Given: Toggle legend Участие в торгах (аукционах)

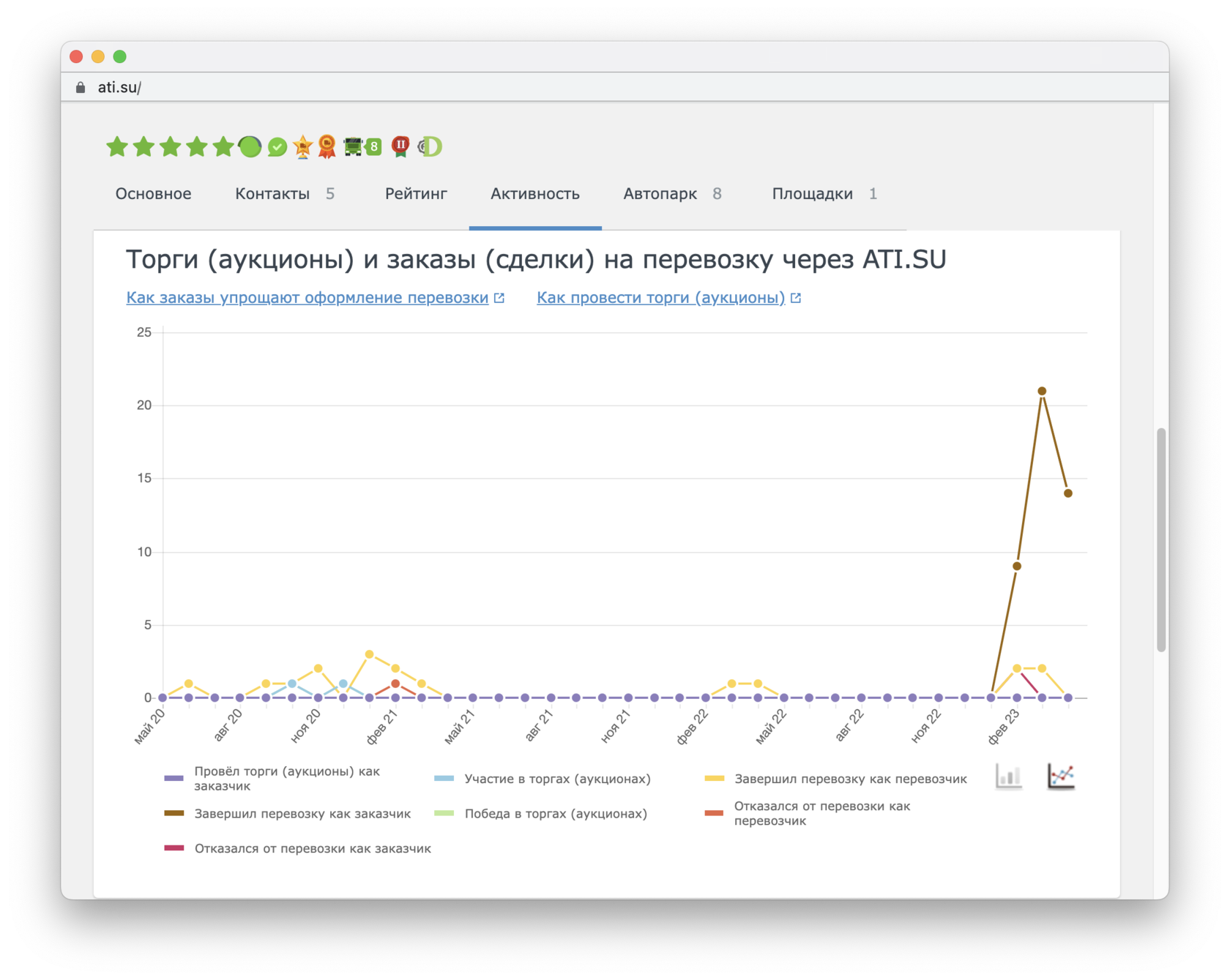Looking at the screenshot, I should pyautogui.click(x=543, y=779).
